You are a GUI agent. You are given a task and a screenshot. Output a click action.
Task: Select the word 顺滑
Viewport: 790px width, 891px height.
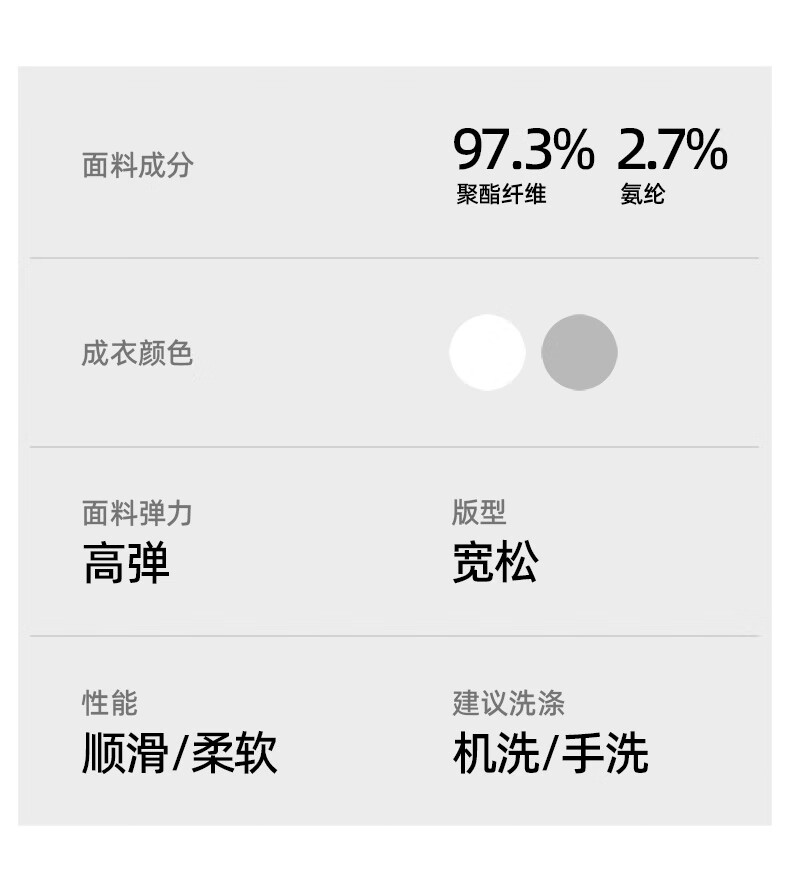pyautogui.click(x=125, y=754)
